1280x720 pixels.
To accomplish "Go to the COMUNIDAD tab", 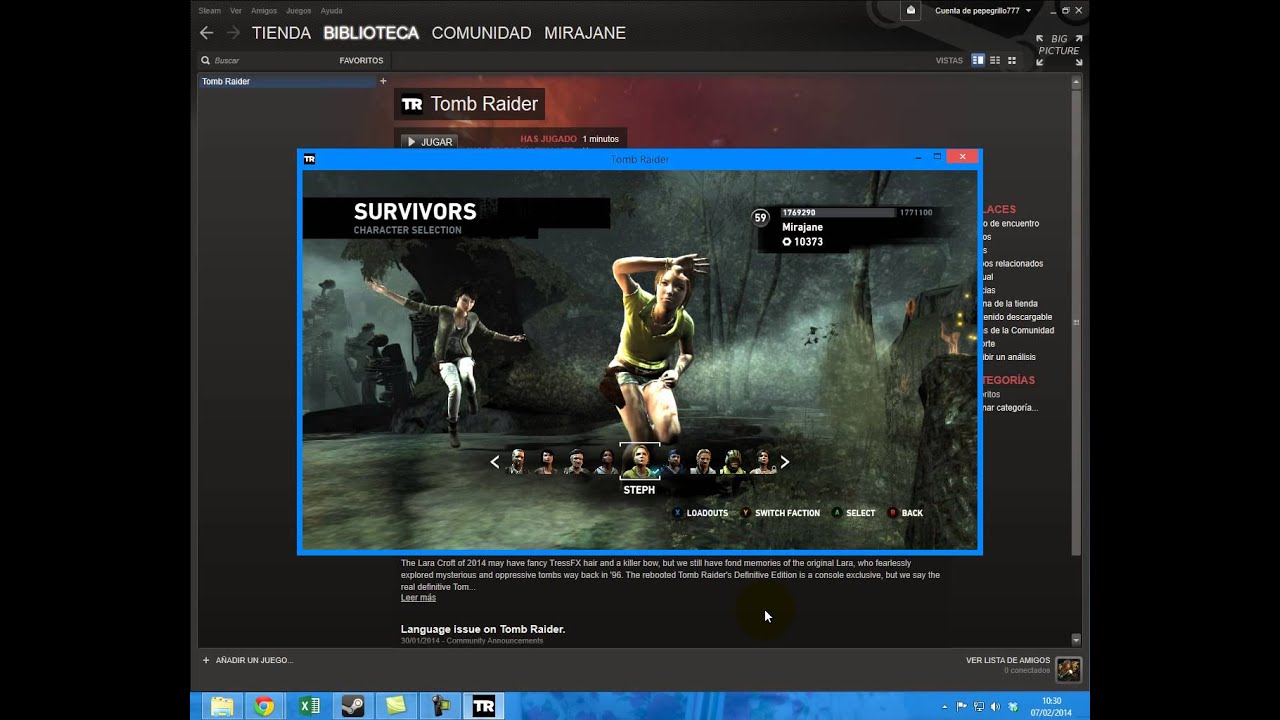I will click(481, 33).
